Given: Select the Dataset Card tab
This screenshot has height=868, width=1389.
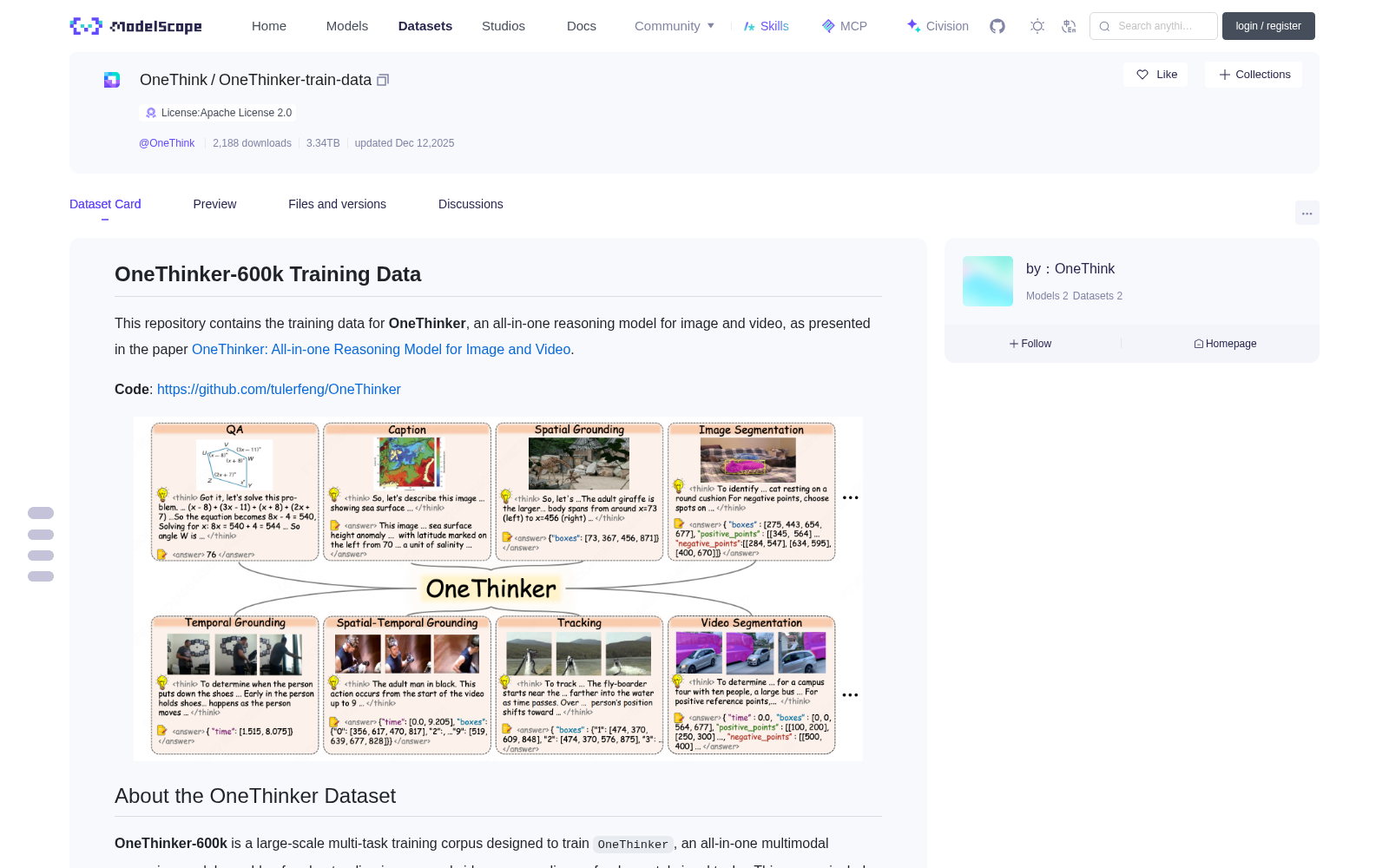Looking at the screenshot, I should click(105, 204).
